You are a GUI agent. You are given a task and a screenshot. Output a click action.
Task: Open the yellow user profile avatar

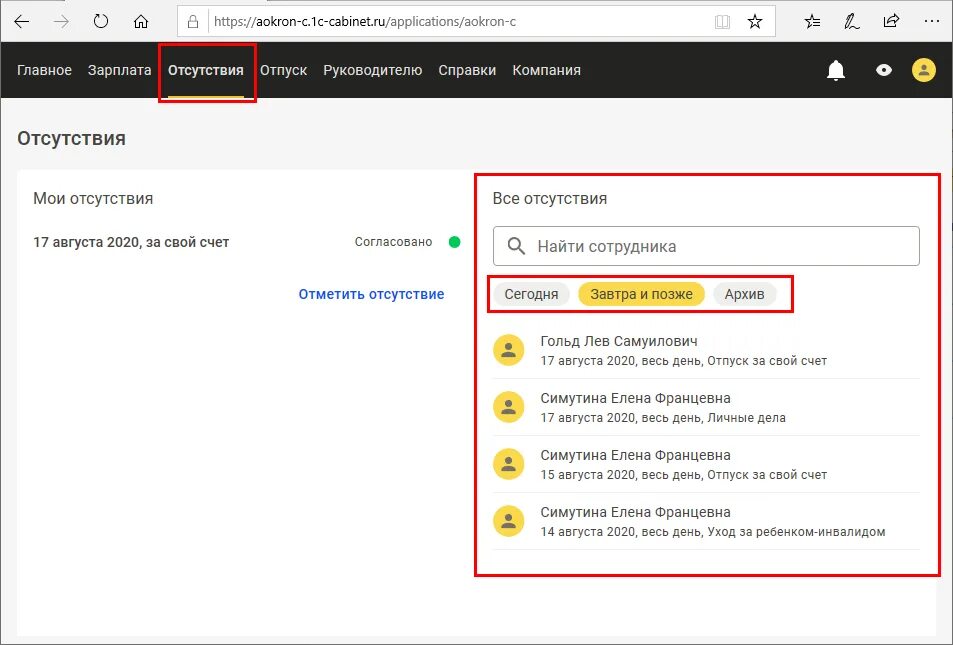point(923,70)
